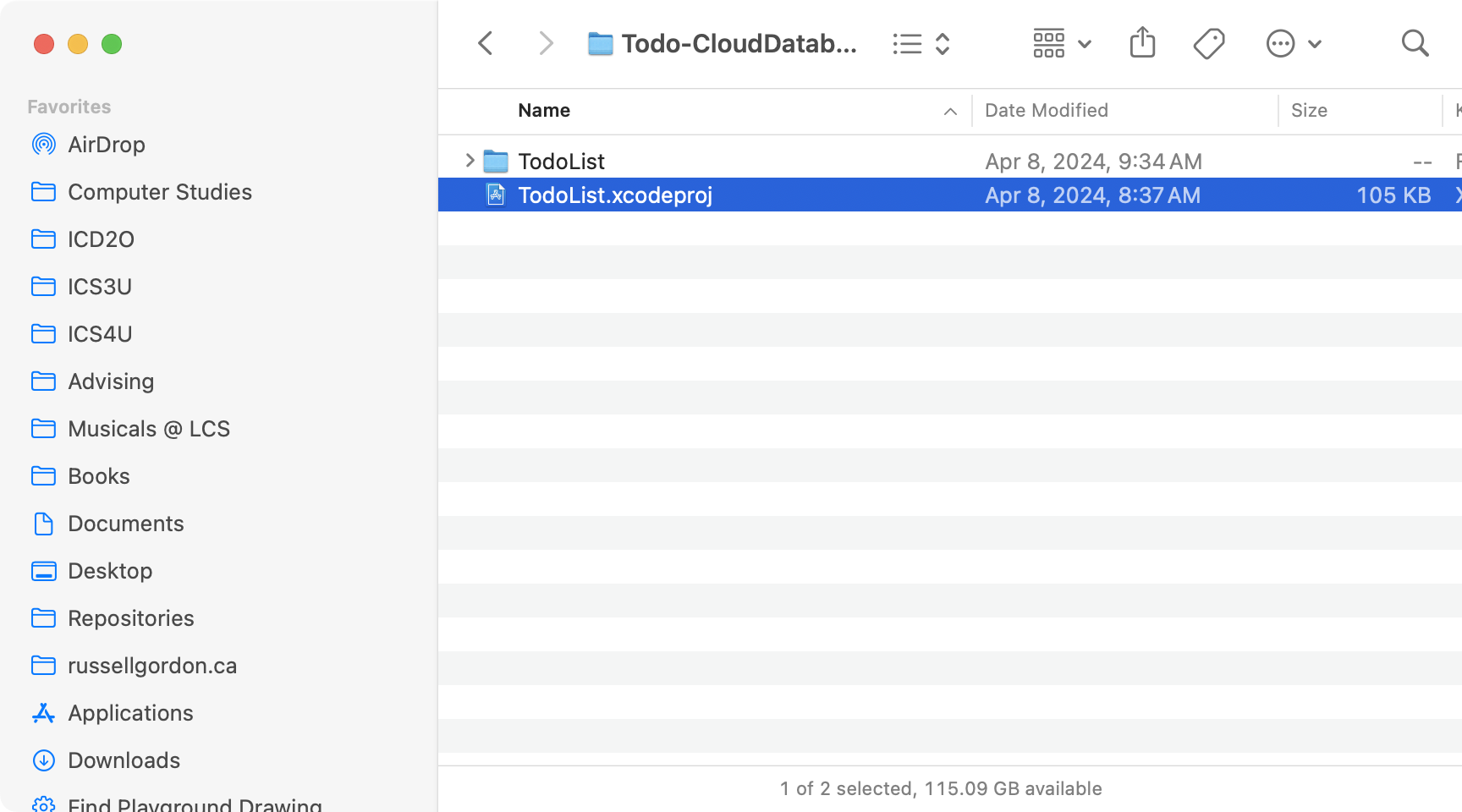Image resolution: width=1462 pixels, height=812 pixels.
Task: Open the view grouping dropdown in toolbar
Action: click(1049, 43)
